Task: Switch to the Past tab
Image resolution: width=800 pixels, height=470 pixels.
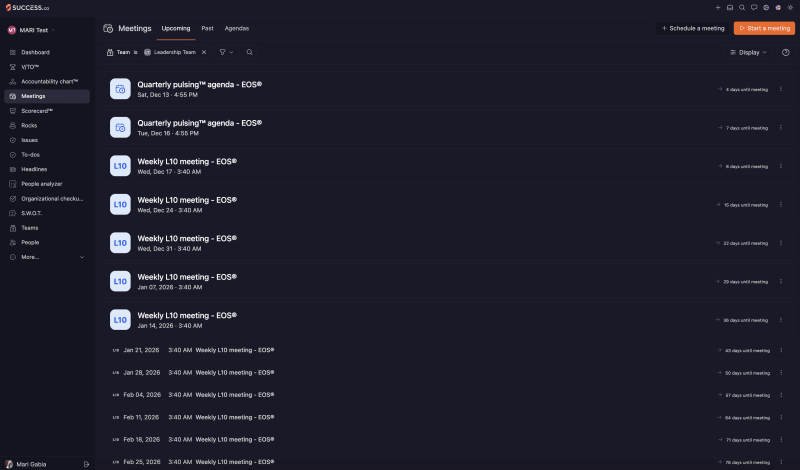Action: point(207,29)
